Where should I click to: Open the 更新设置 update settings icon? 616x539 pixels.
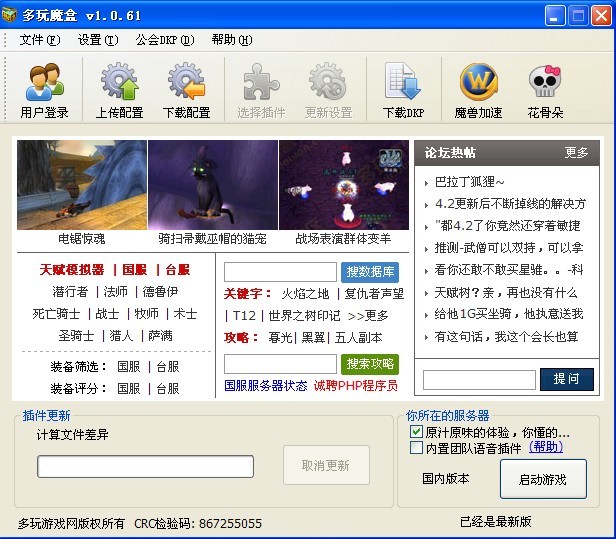328,82
